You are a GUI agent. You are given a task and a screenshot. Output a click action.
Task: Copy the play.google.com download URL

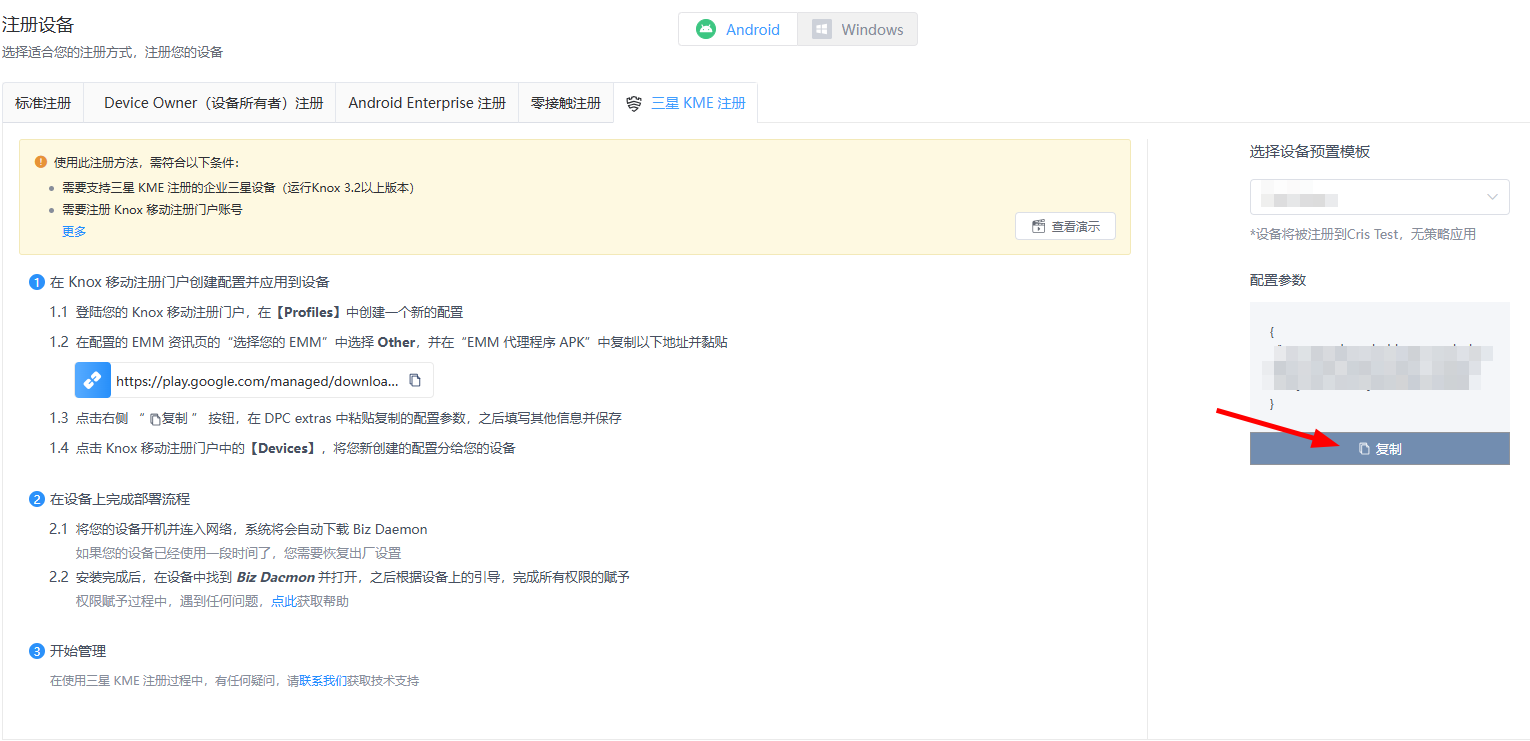tap(415, 380)
